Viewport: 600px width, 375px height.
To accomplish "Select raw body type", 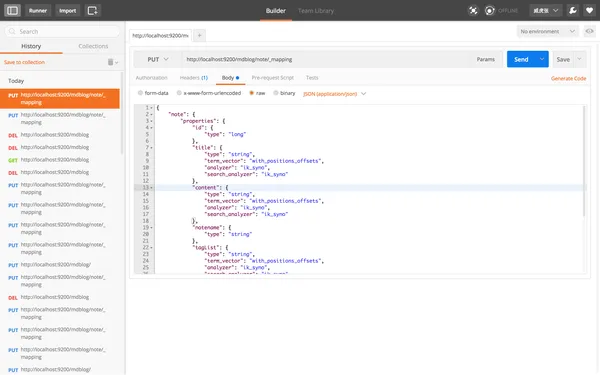I will 251,93.
